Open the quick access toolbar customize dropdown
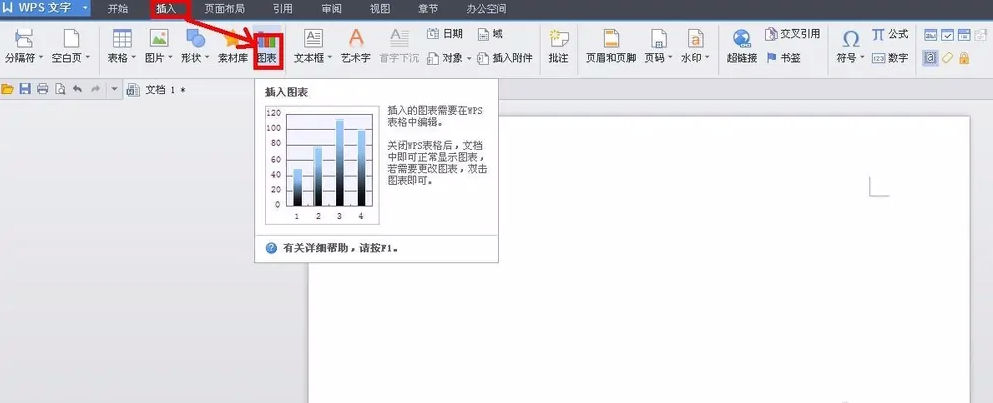 click(114, 89)
